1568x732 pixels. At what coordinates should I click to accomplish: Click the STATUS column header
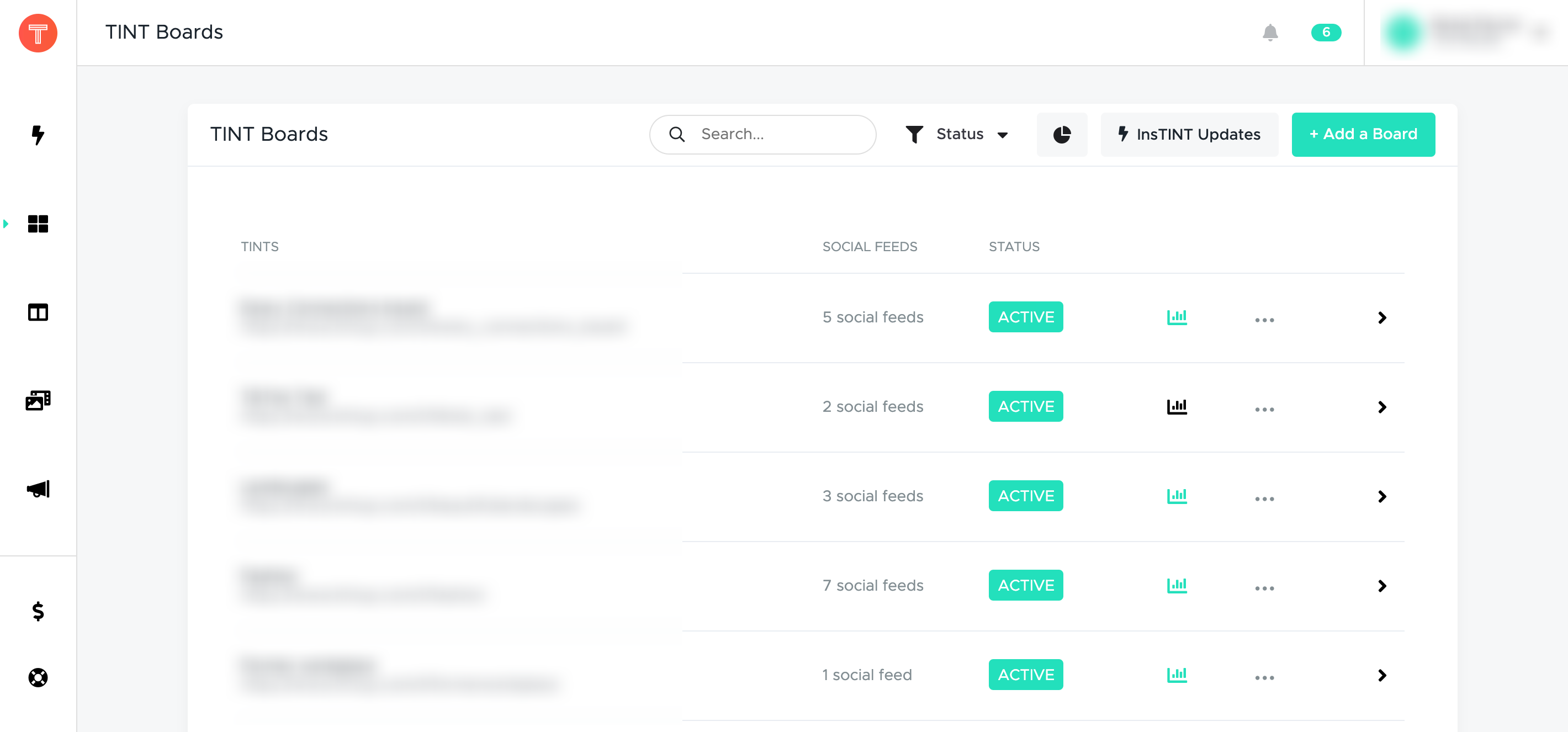1014,246
